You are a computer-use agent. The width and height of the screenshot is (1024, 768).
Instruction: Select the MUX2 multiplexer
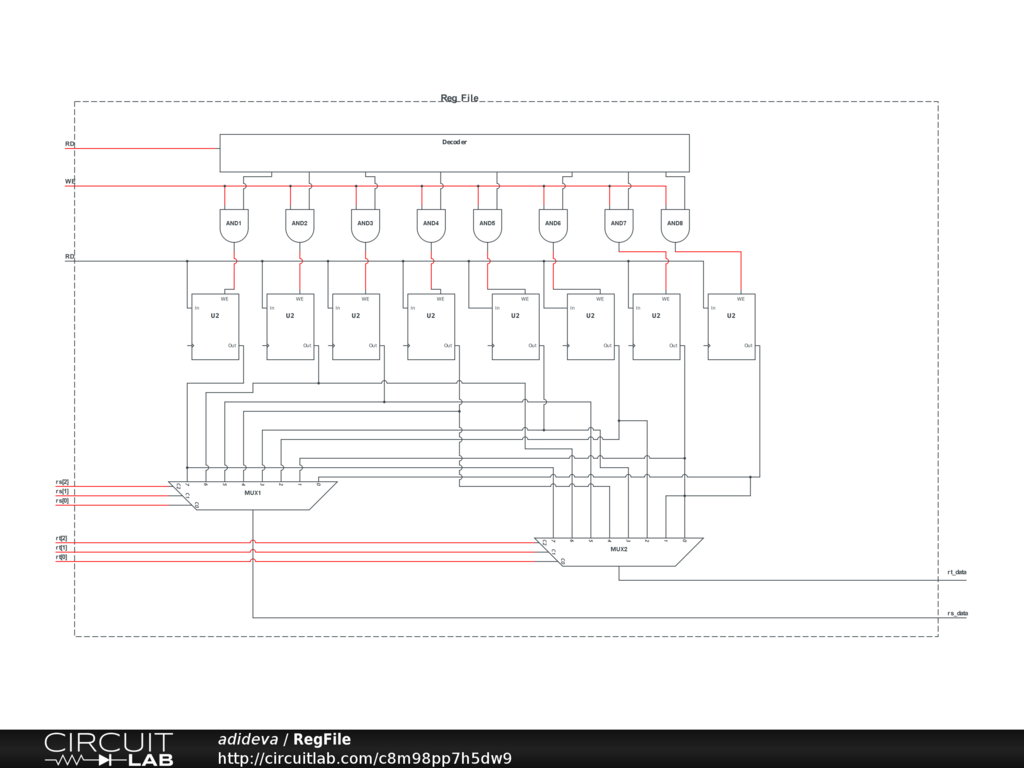coord(619,551)
